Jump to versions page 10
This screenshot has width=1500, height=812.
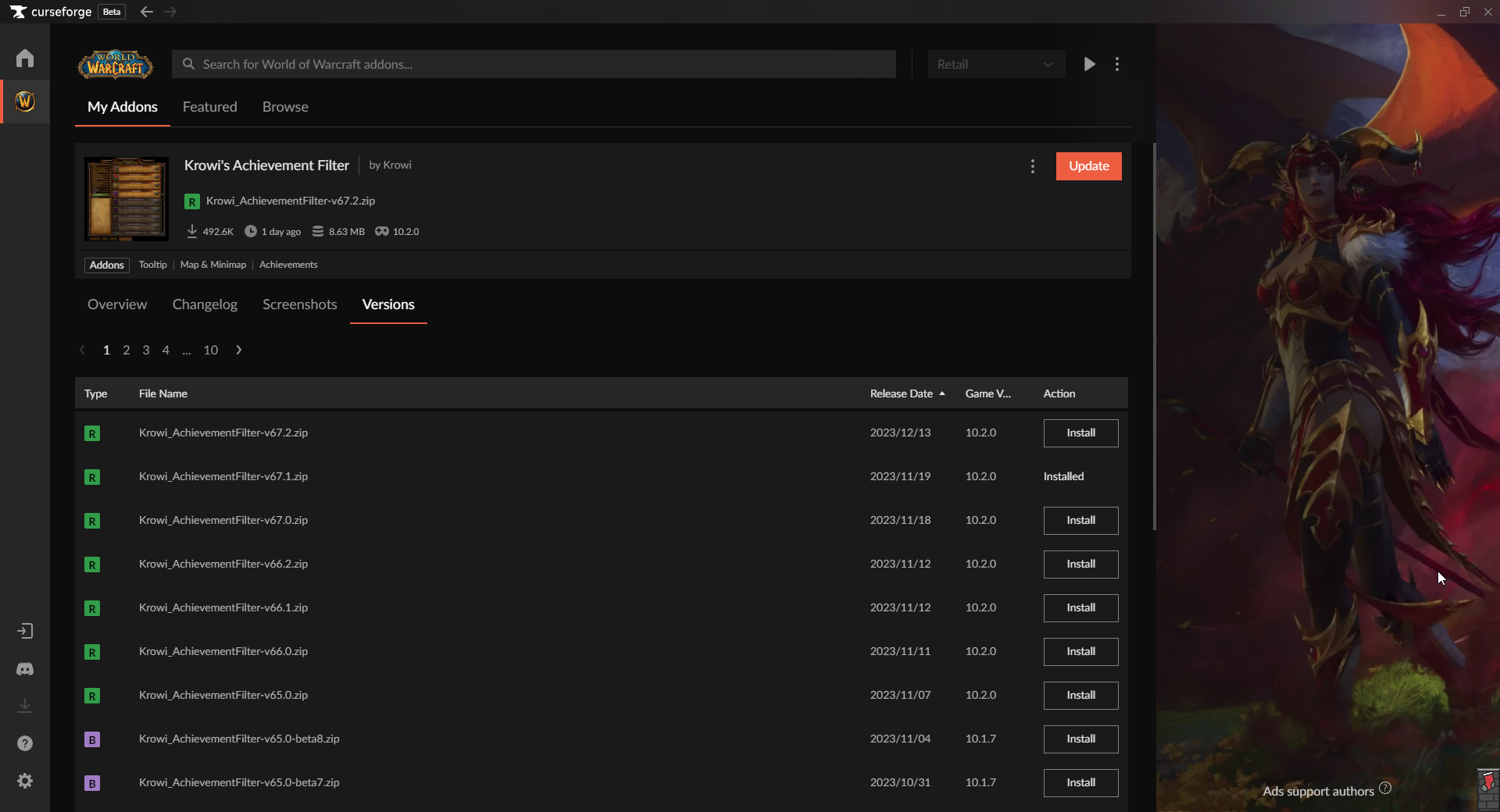pos(211,350)
